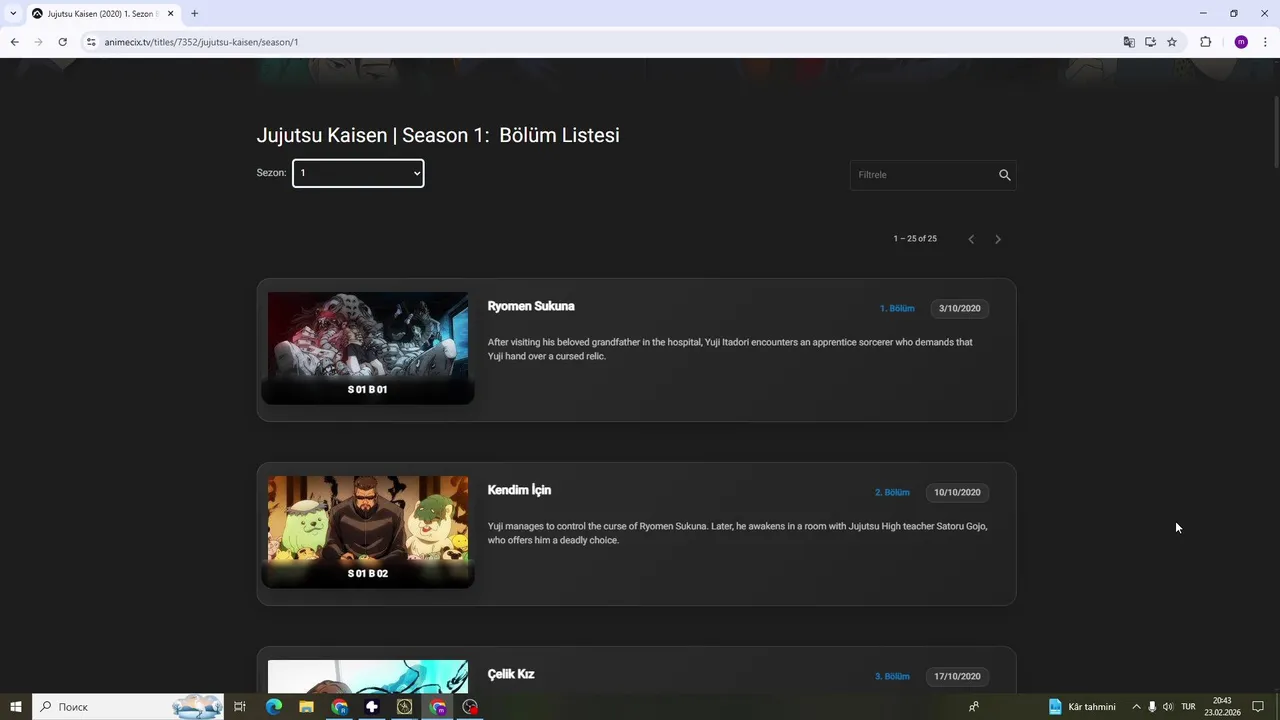Click the Ryomen Sukuna episode description text
The height and width of the screenshot is (720, 1280).
(730, 349)
